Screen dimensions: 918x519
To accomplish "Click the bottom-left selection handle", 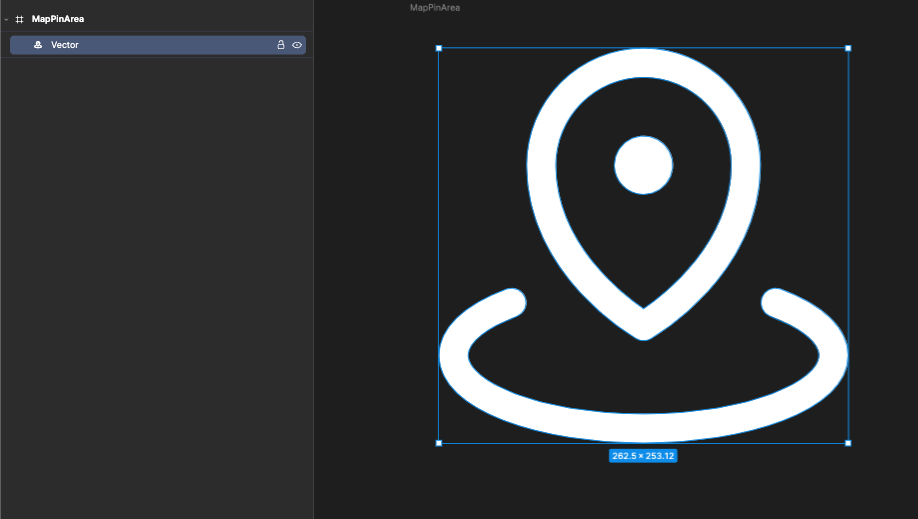I will (439, 443).
